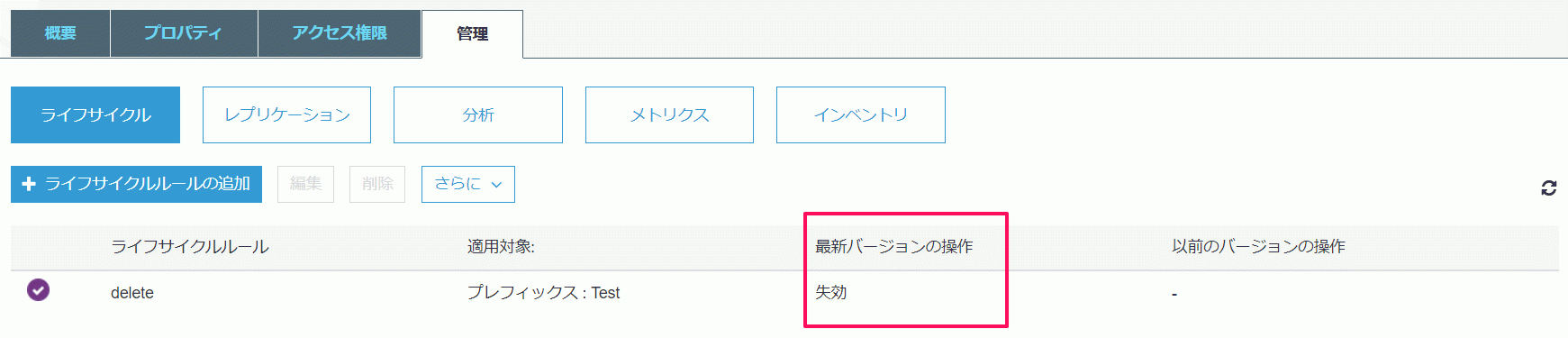Click the 最新バージョンの操作 column header
Image resolution: width=1568 pixels, height=338 pixels.
(894, 246)
